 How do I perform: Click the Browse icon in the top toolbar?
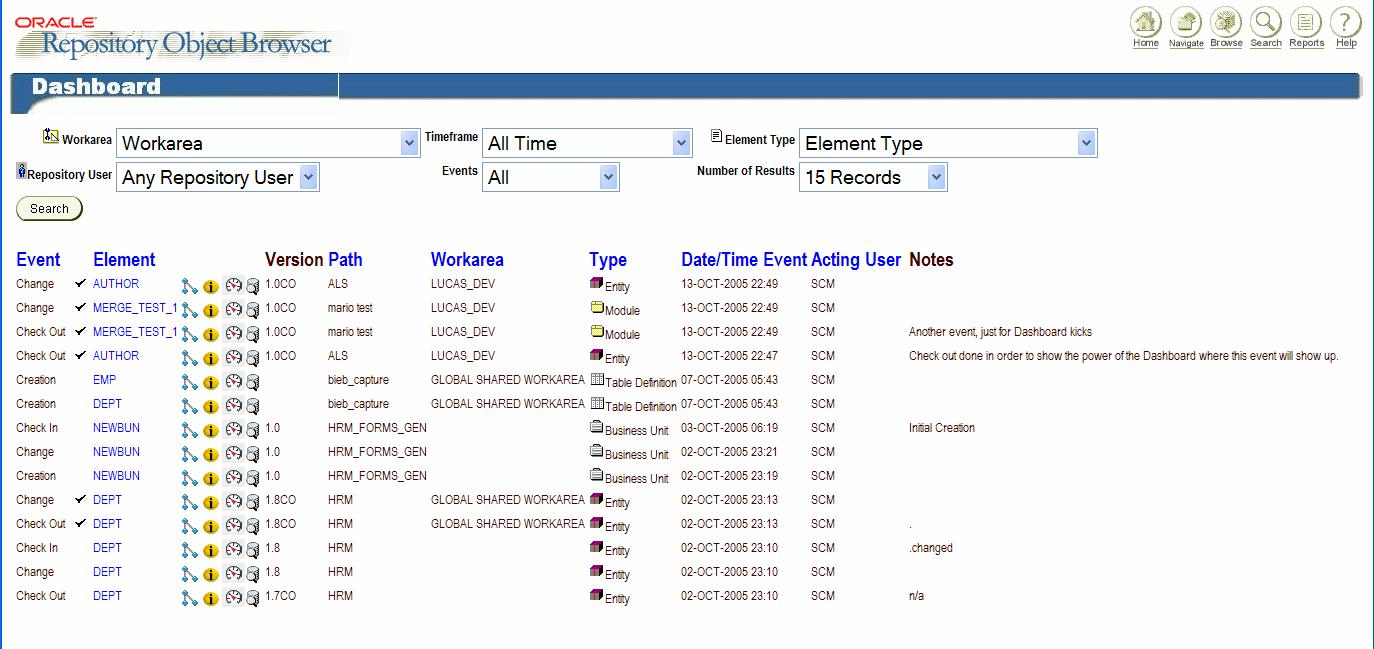click(x=1226, y=23)
